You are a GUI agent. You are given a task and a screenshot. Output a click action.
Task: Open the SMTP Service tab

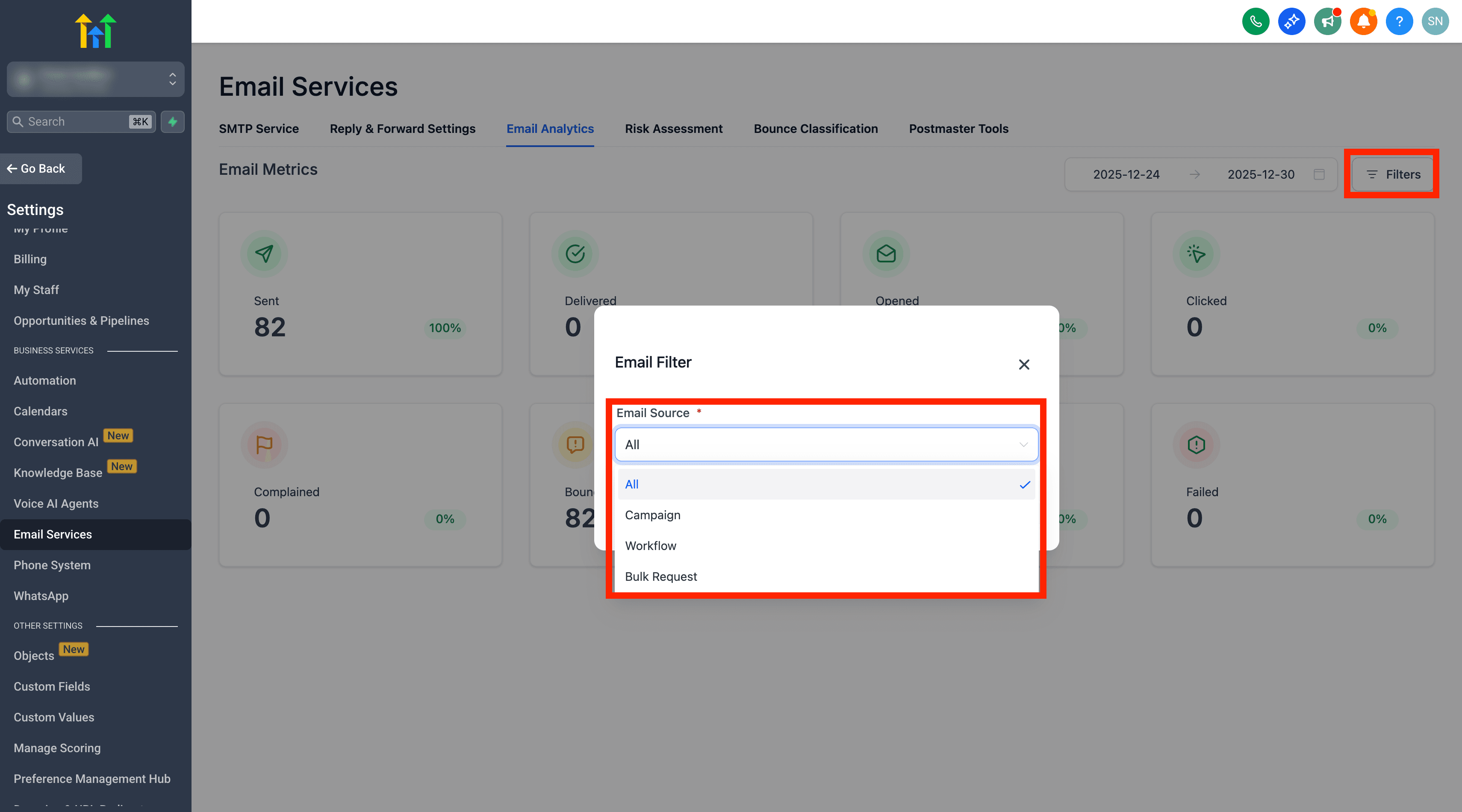point(259,129)
